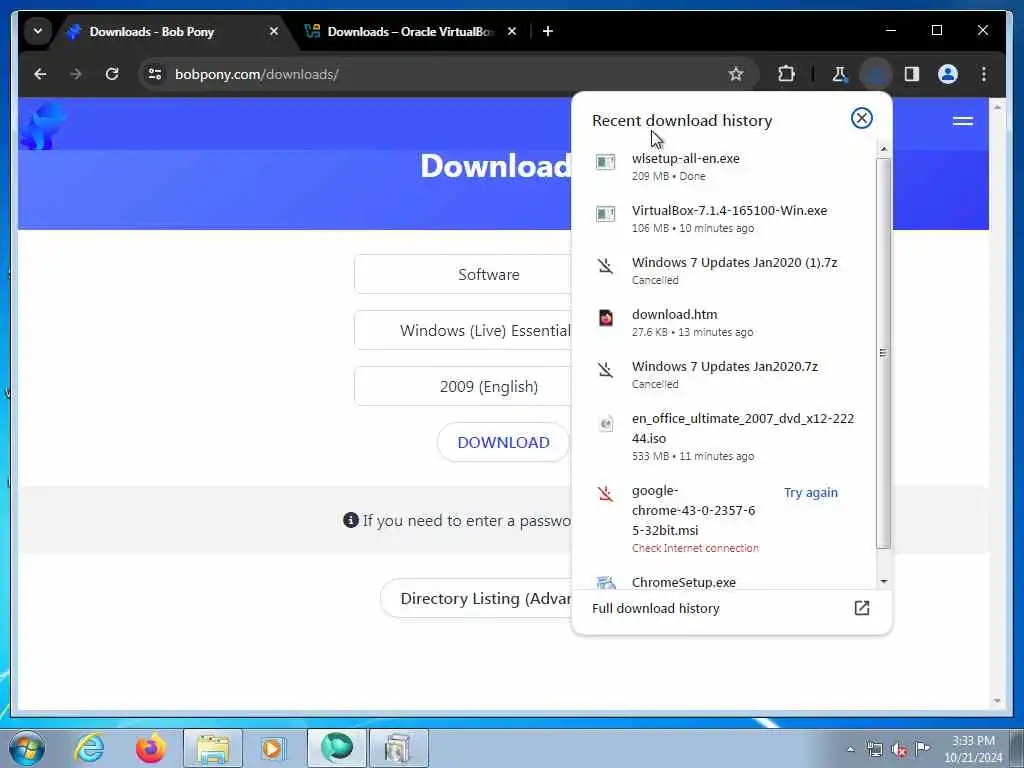Click VirtualBox-7.1.4 installer file icon
The width and height of the screenshot is (1024, 768).
pos(605,214)
